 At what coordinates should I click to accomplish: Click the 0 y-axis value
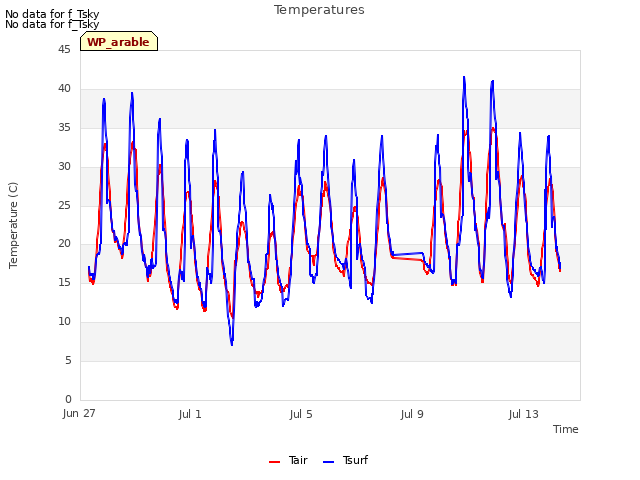68,399
